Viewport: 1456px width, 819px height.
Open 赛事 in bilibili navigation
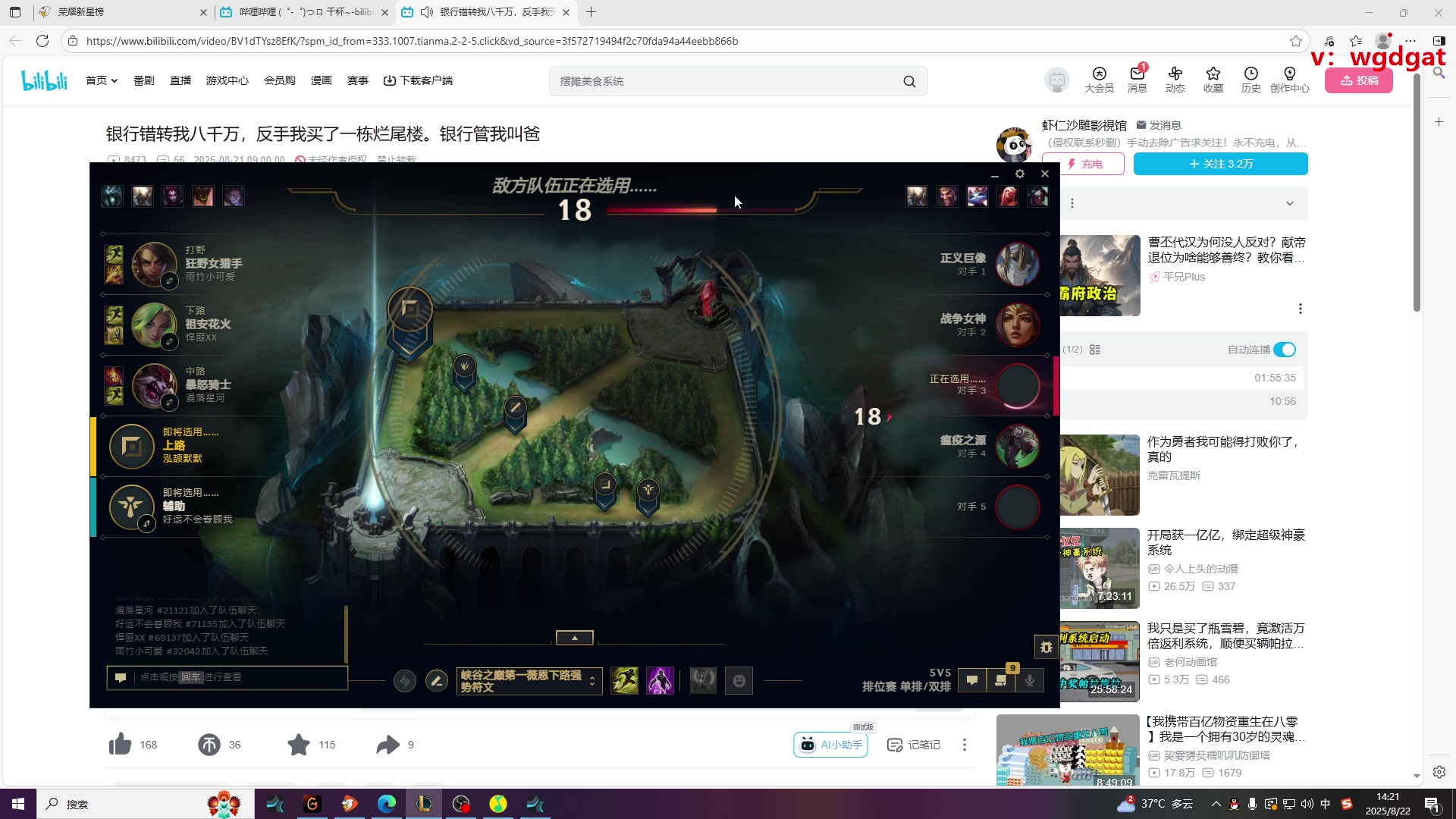(358, 80)
